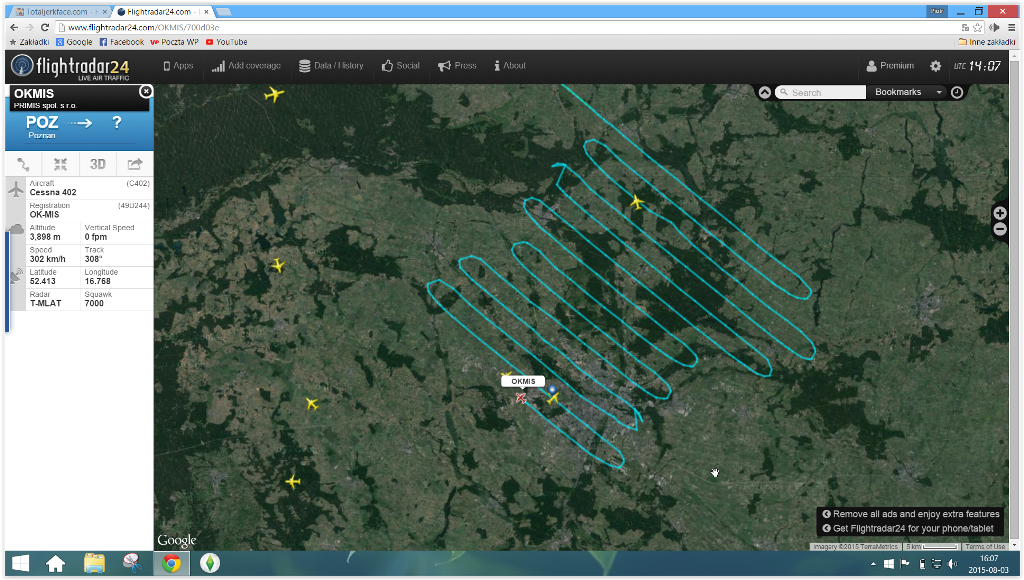Screen dimensions: 1024x580
Task: Click the Add coverage menu item
Action: pos(246,66)
